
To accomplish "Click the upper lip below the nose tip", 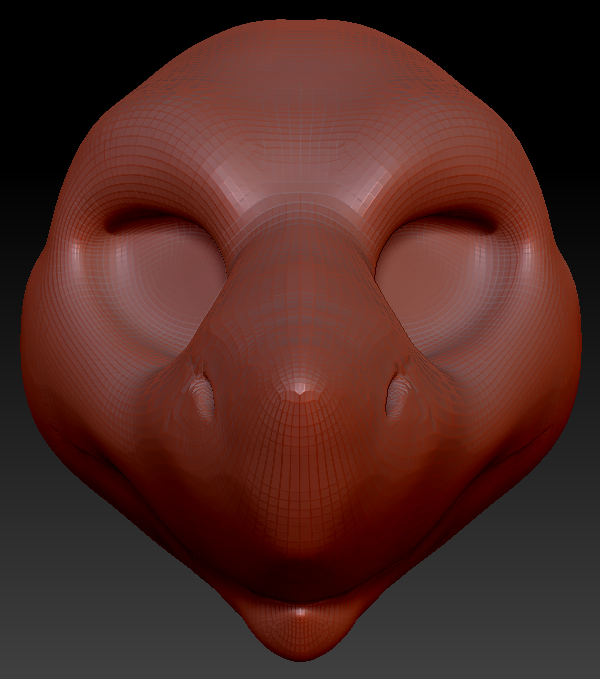I will [300, 540].
